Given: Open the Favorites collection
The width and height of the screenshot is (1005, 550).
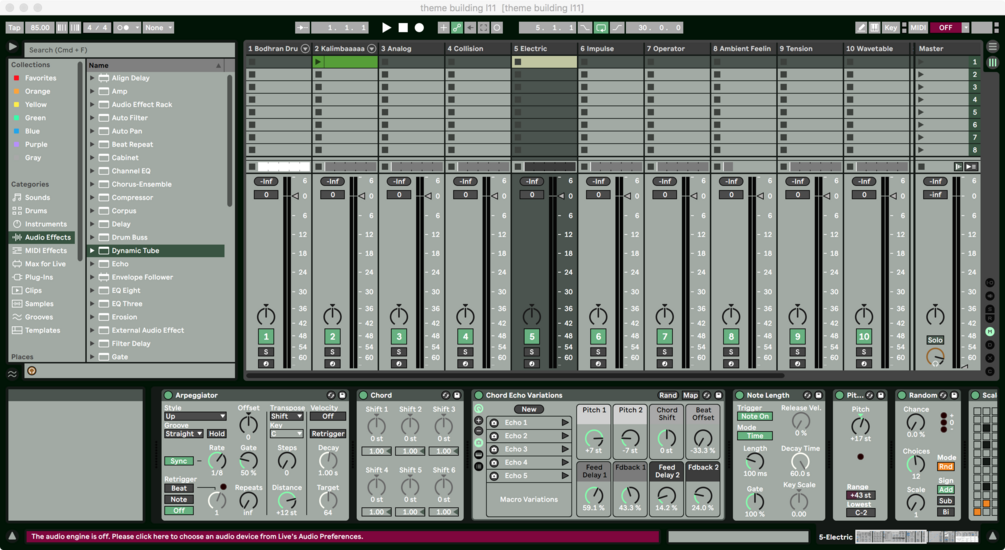Looking at the screenshot, I should pyautogui.click(x=40, y=78).
